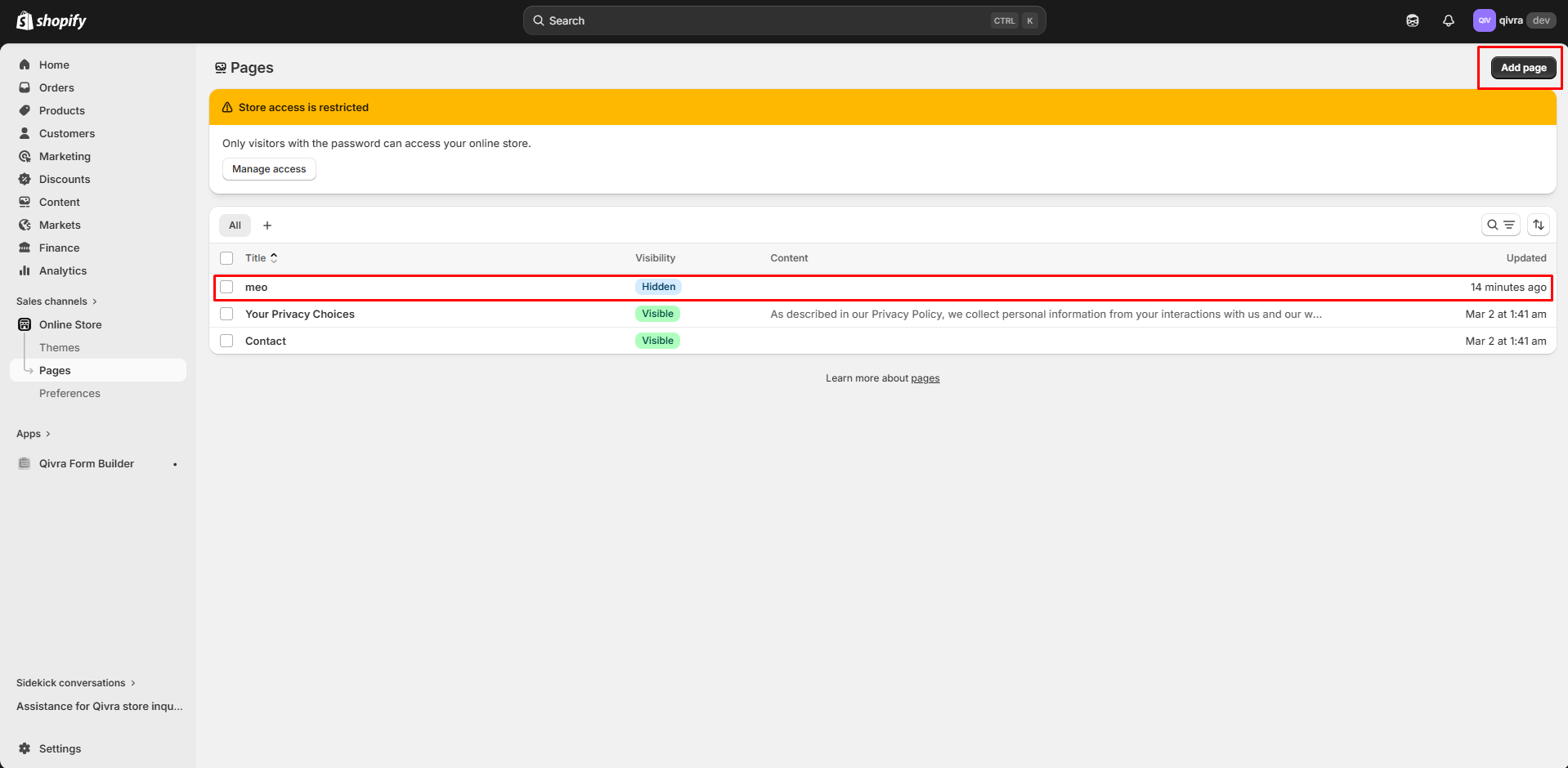
Task: Sort pages by Title column
Action: 262,258
